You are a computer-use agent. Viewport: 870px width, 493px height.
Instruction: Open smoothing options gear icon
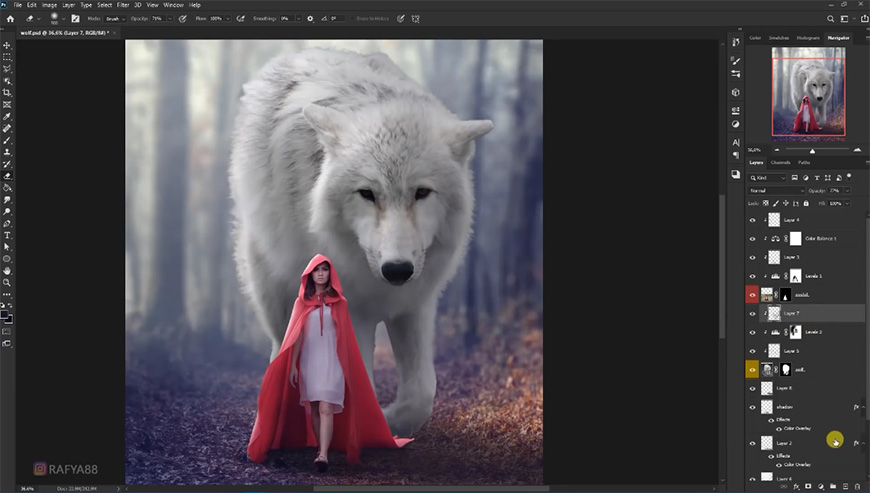coord(310,19)
